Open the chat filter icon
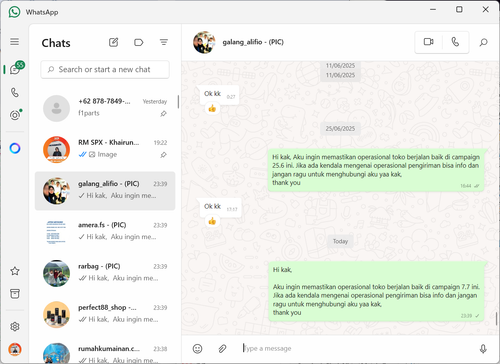 [163, 42]
